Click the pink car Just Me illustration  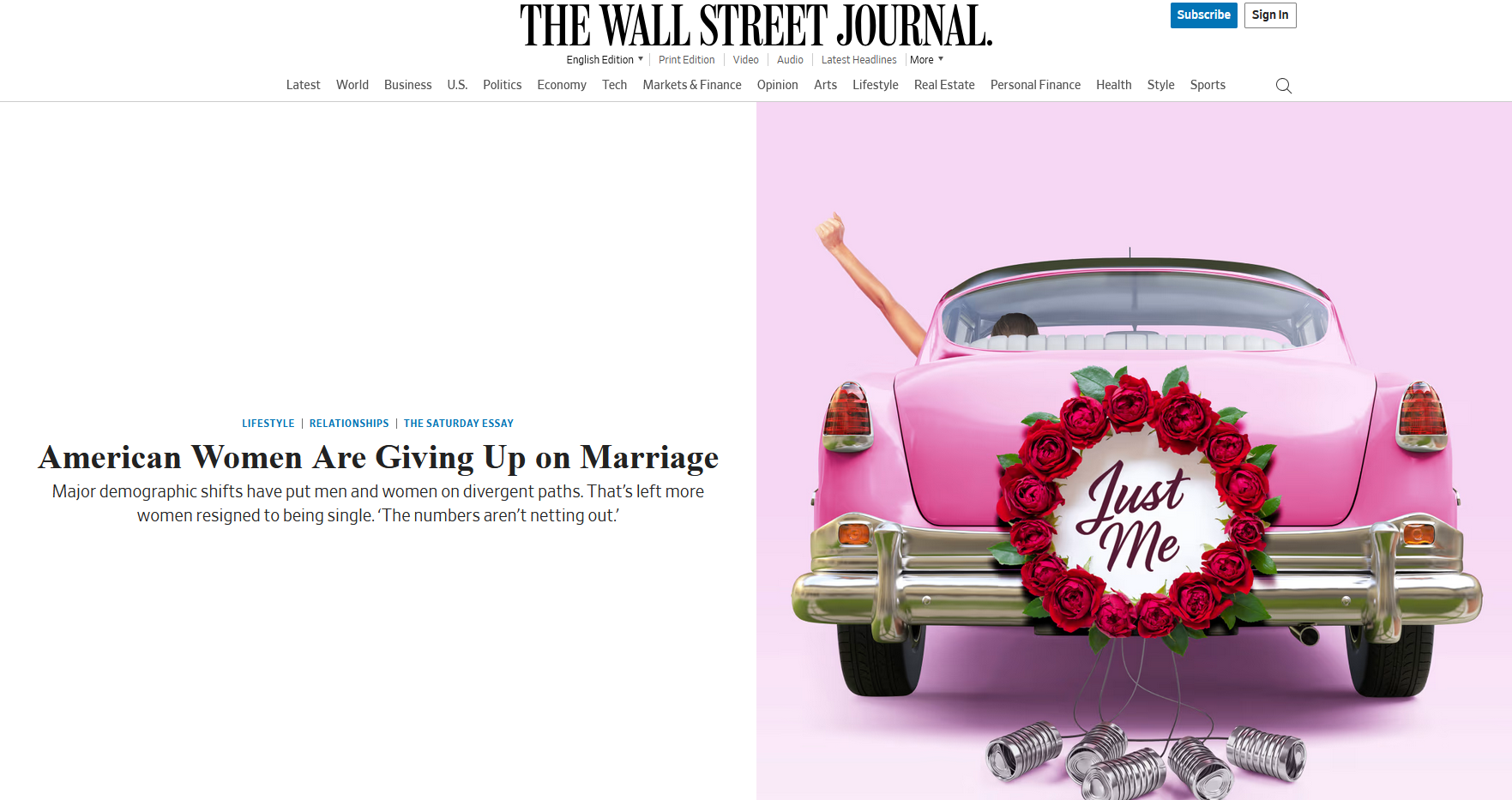tap(1134, 451)
